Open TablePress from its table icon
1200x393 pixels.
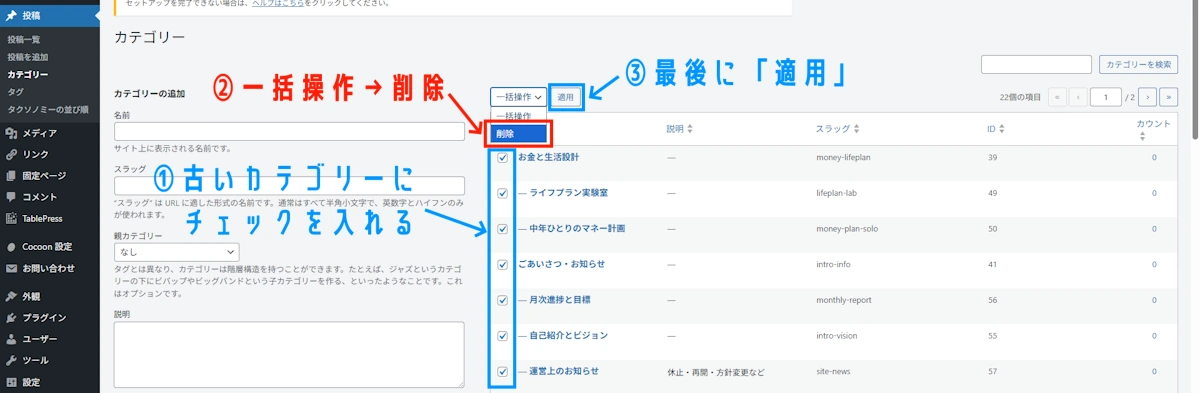point(11,218)
